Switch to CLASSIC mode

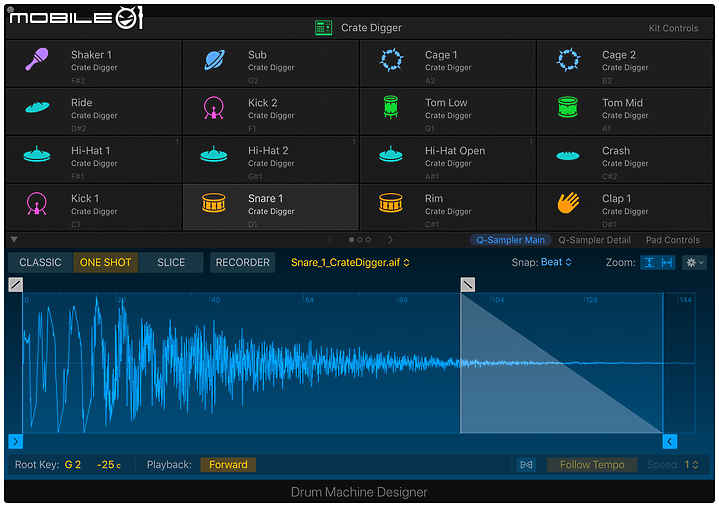40,263
